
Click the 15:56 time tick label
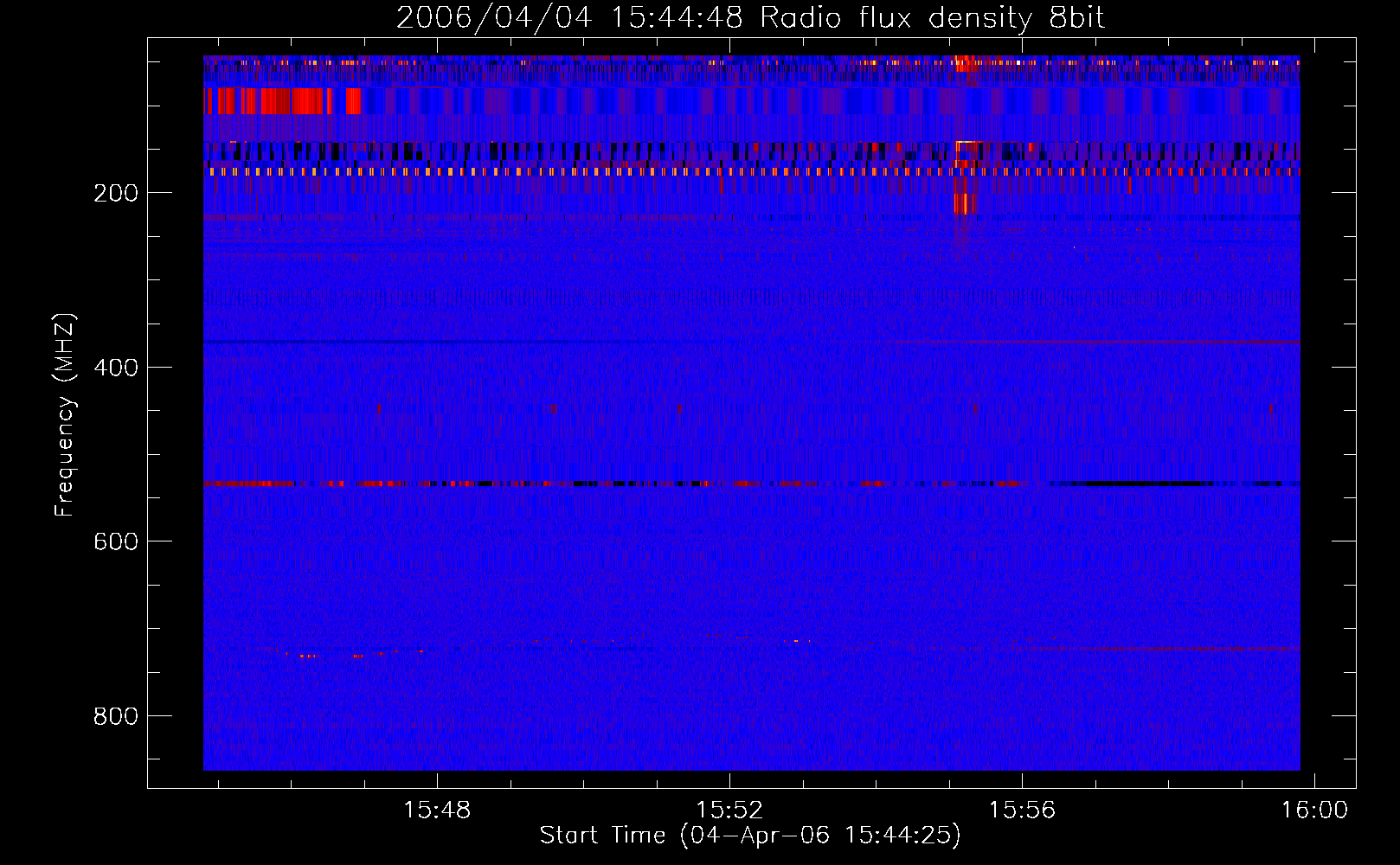pos(1022,811)
